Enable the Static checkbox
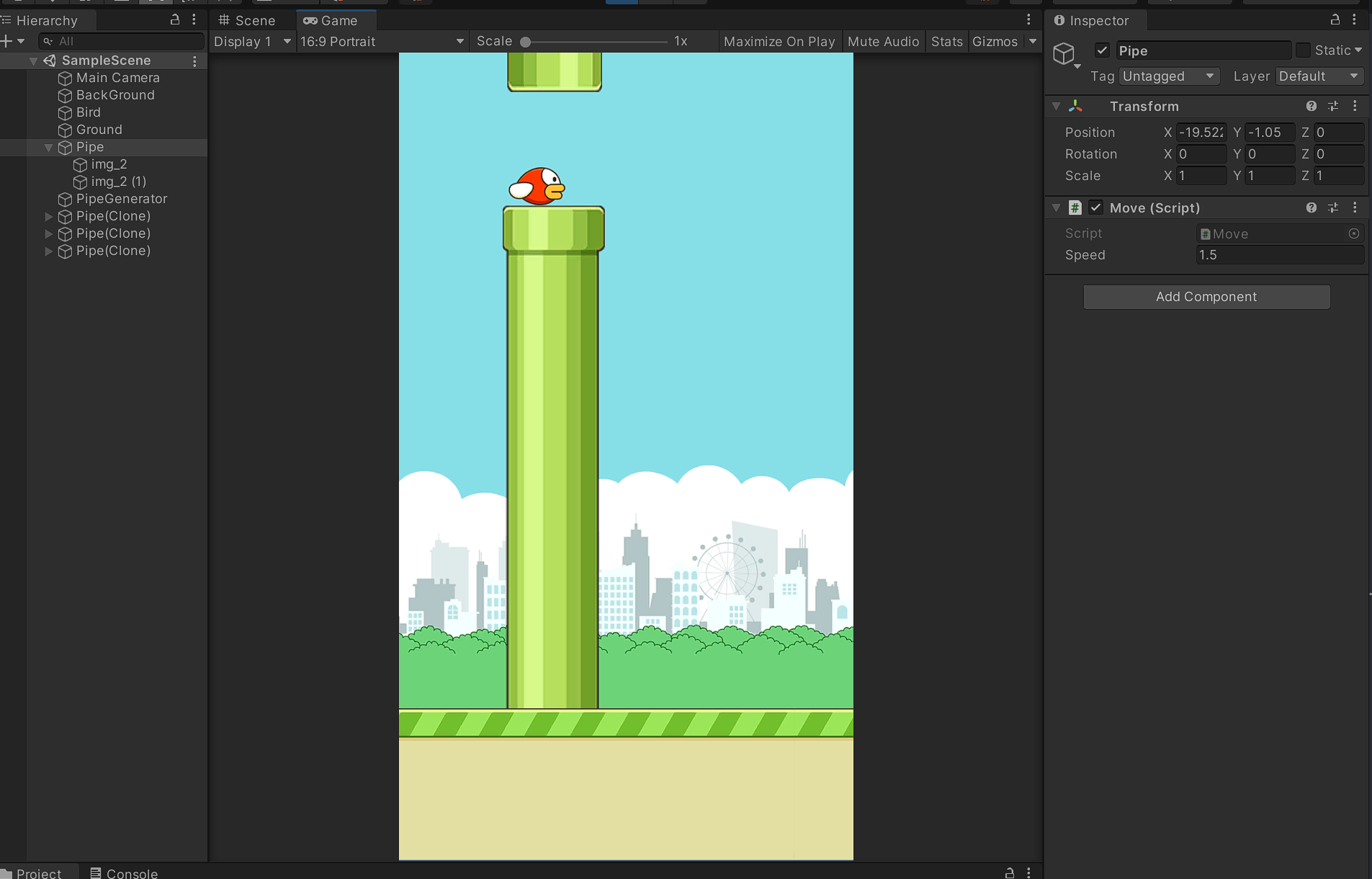Screen dimensions: 1372x879 (x=1303, y=50)
